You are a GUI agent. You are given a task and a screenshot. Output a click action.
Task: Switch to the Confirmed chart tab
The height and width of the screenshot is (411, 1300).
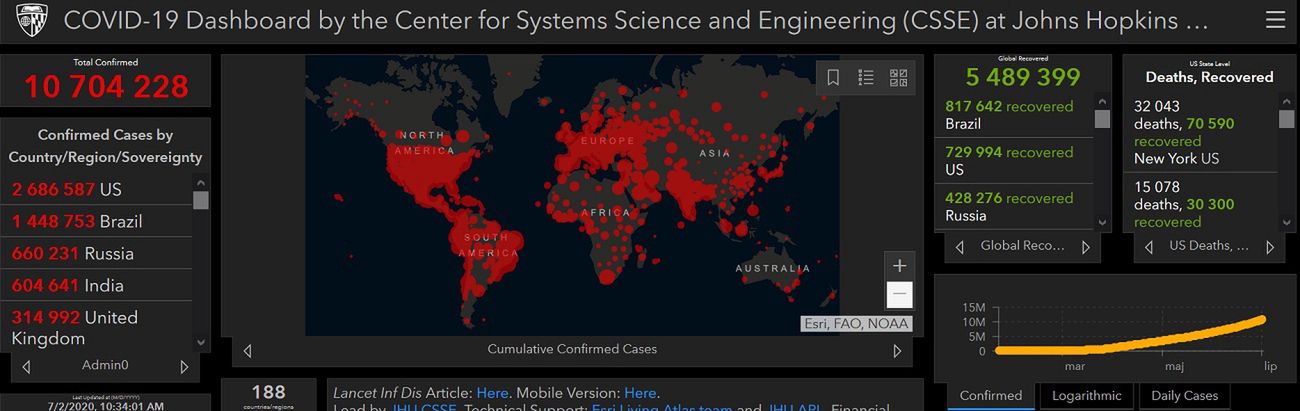pyautogui.click(x=991, y=396)
